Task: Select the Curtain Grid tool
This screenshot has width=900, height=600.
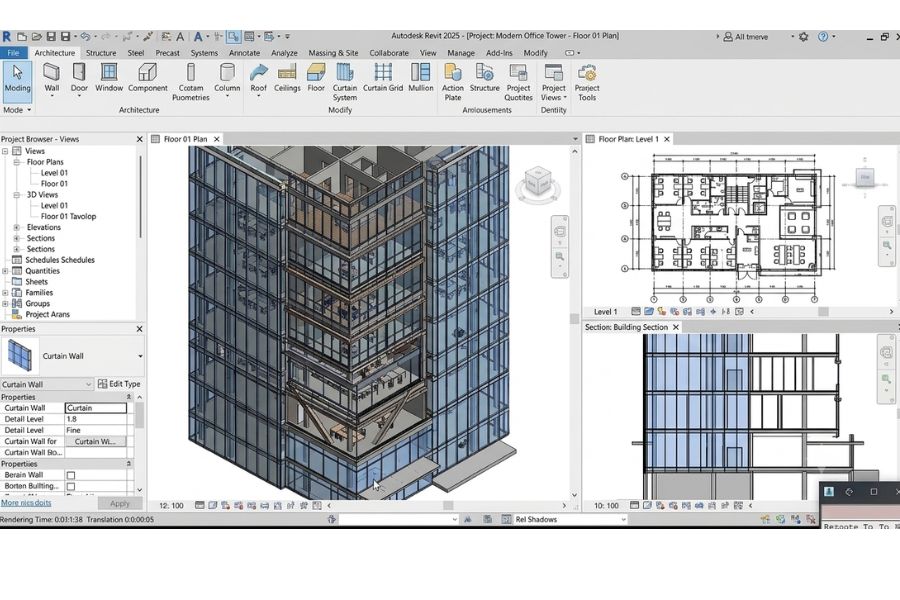Action: (383, 78)
